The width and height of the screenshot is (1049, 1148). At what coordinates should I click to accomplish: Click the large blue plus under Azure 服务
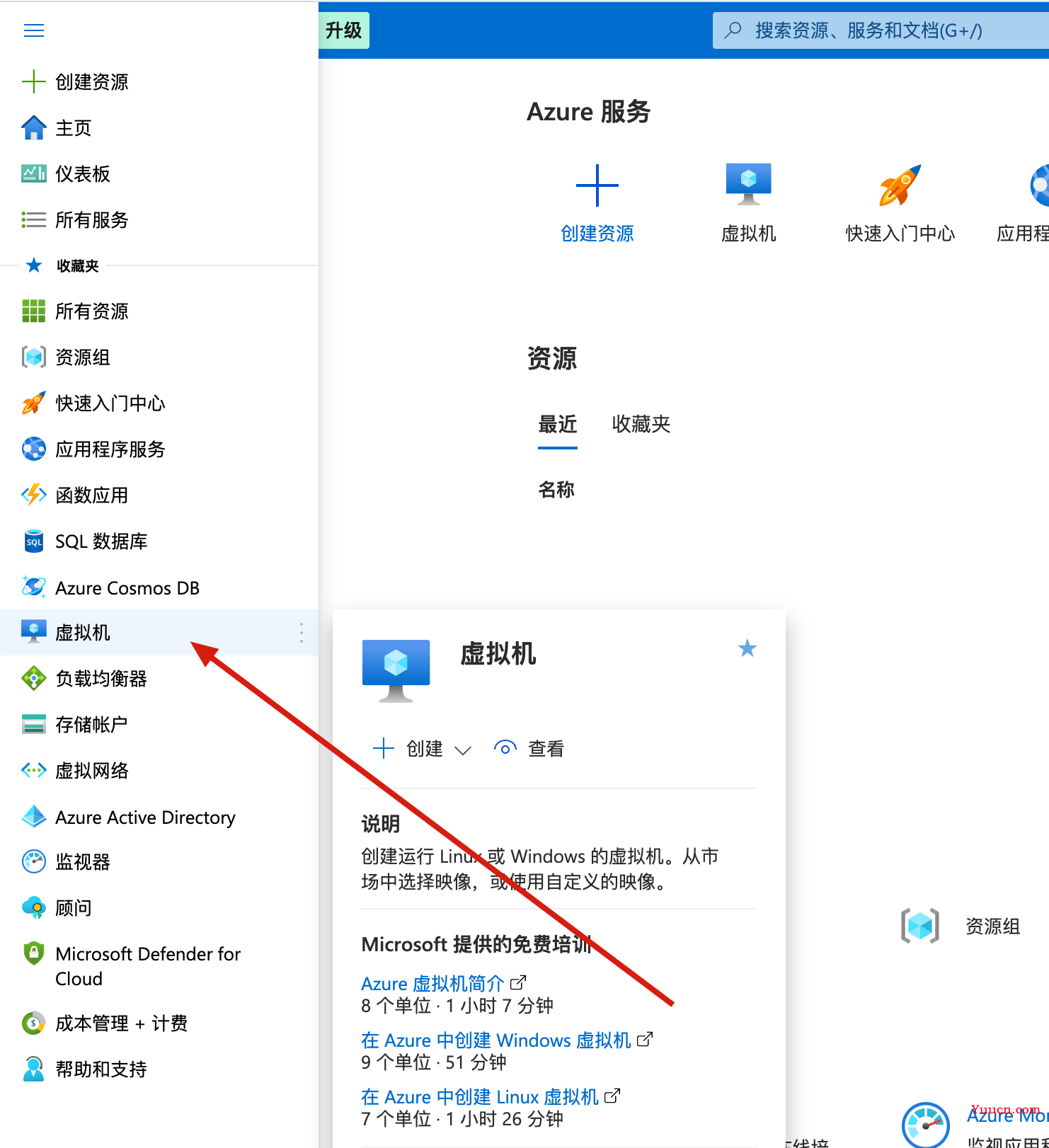(x=597, y=185)
